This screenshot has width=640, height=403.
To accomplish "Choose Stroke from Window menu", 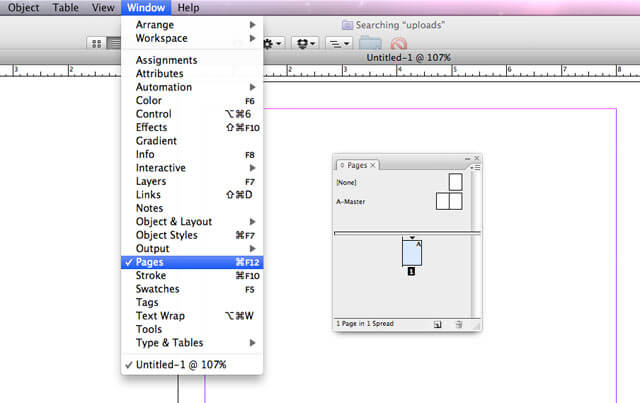I will coord(192,276).
